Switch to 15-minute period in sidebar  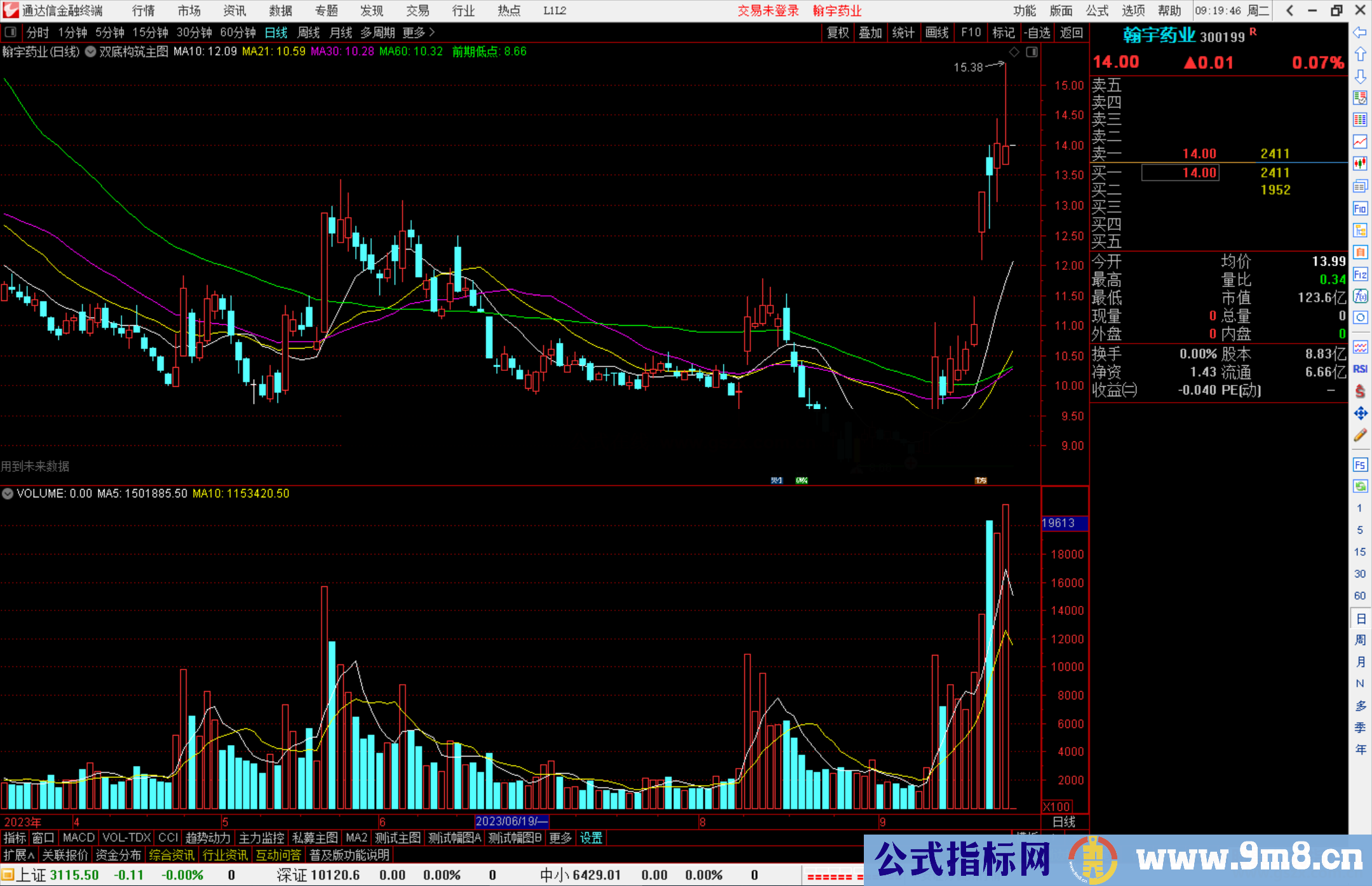tap(1359, 552)
